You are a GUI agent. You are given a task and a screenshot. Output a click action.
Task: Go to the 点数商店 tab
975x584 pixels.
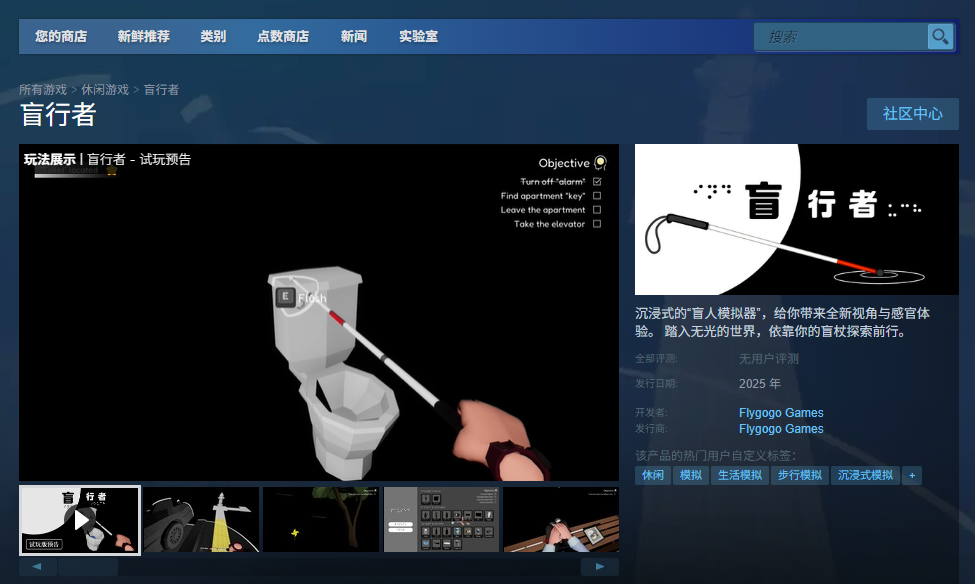[283, 37]
